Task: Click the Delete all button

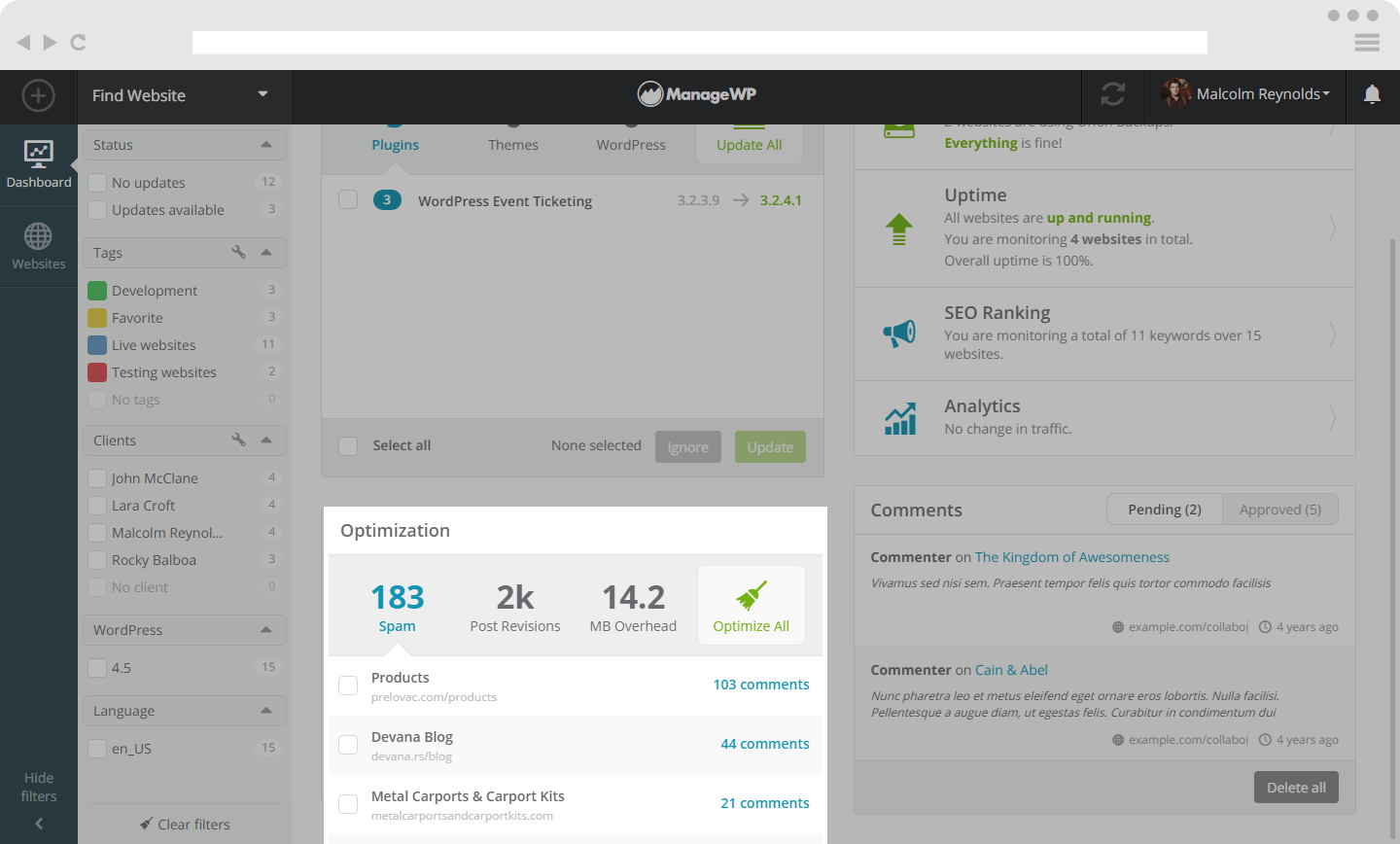Action: click(x=1296, y=788)
